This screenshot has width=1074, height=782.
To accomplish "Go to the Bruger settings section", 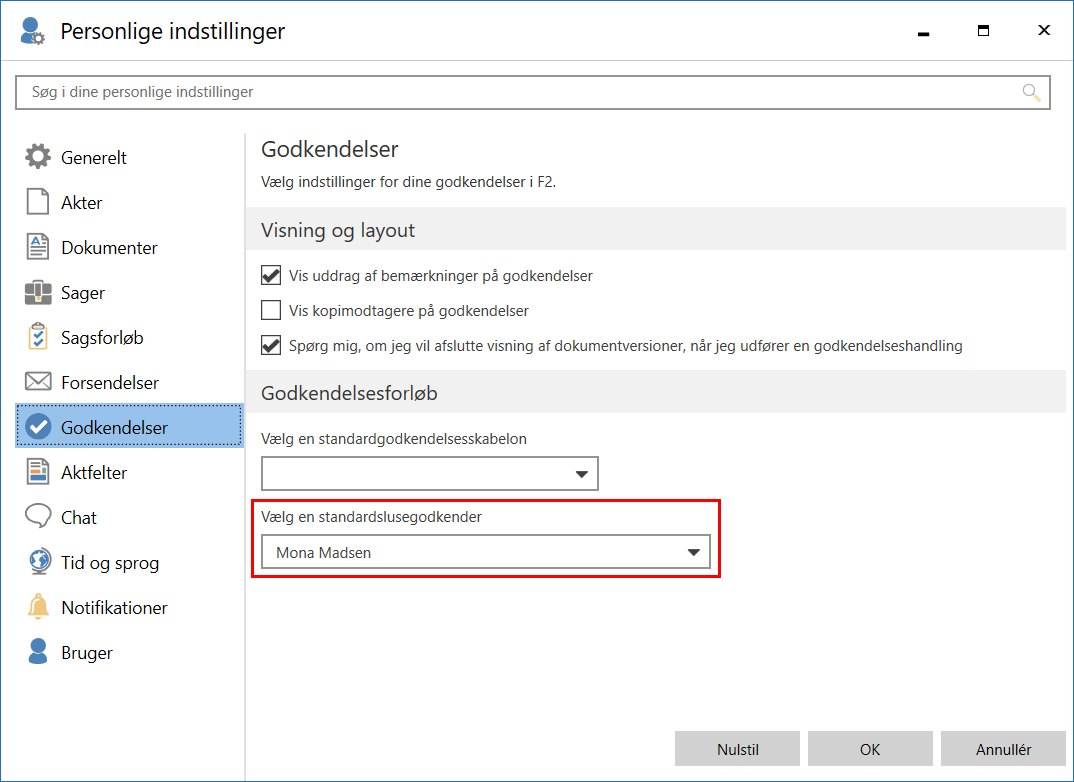I will pos(87,652).
